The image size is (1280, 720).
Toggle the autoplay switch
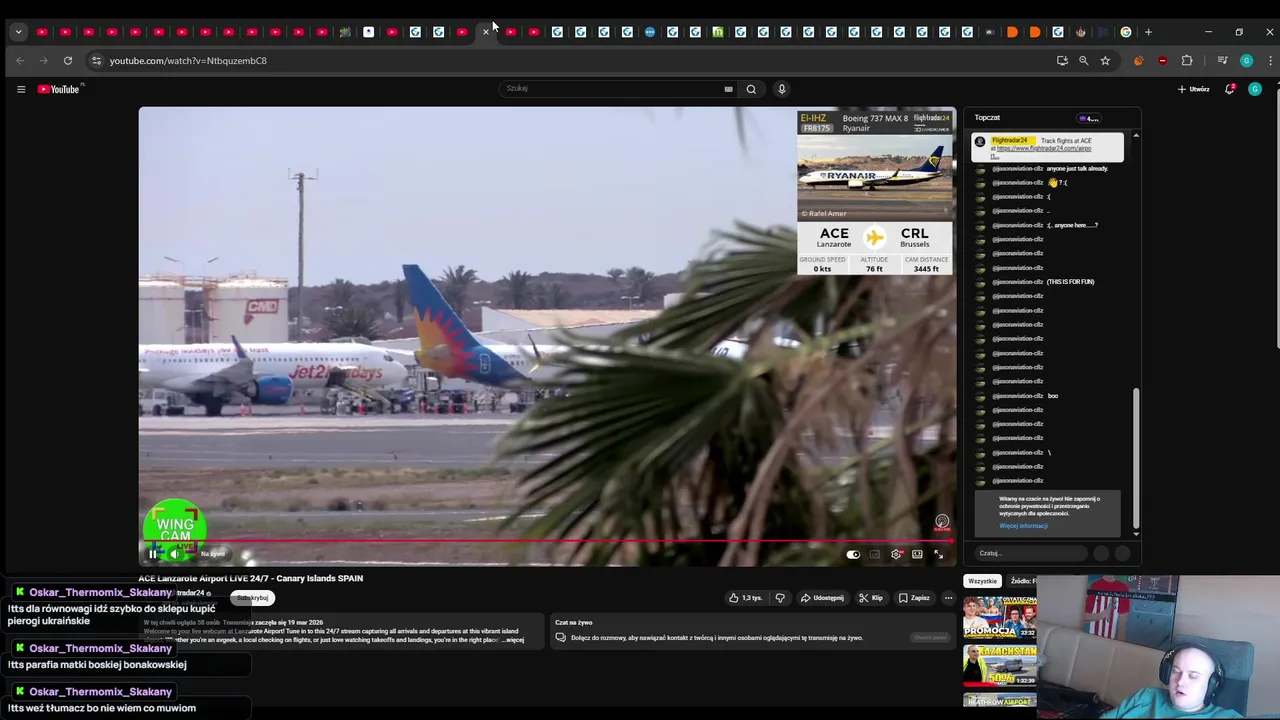[853, 554]
